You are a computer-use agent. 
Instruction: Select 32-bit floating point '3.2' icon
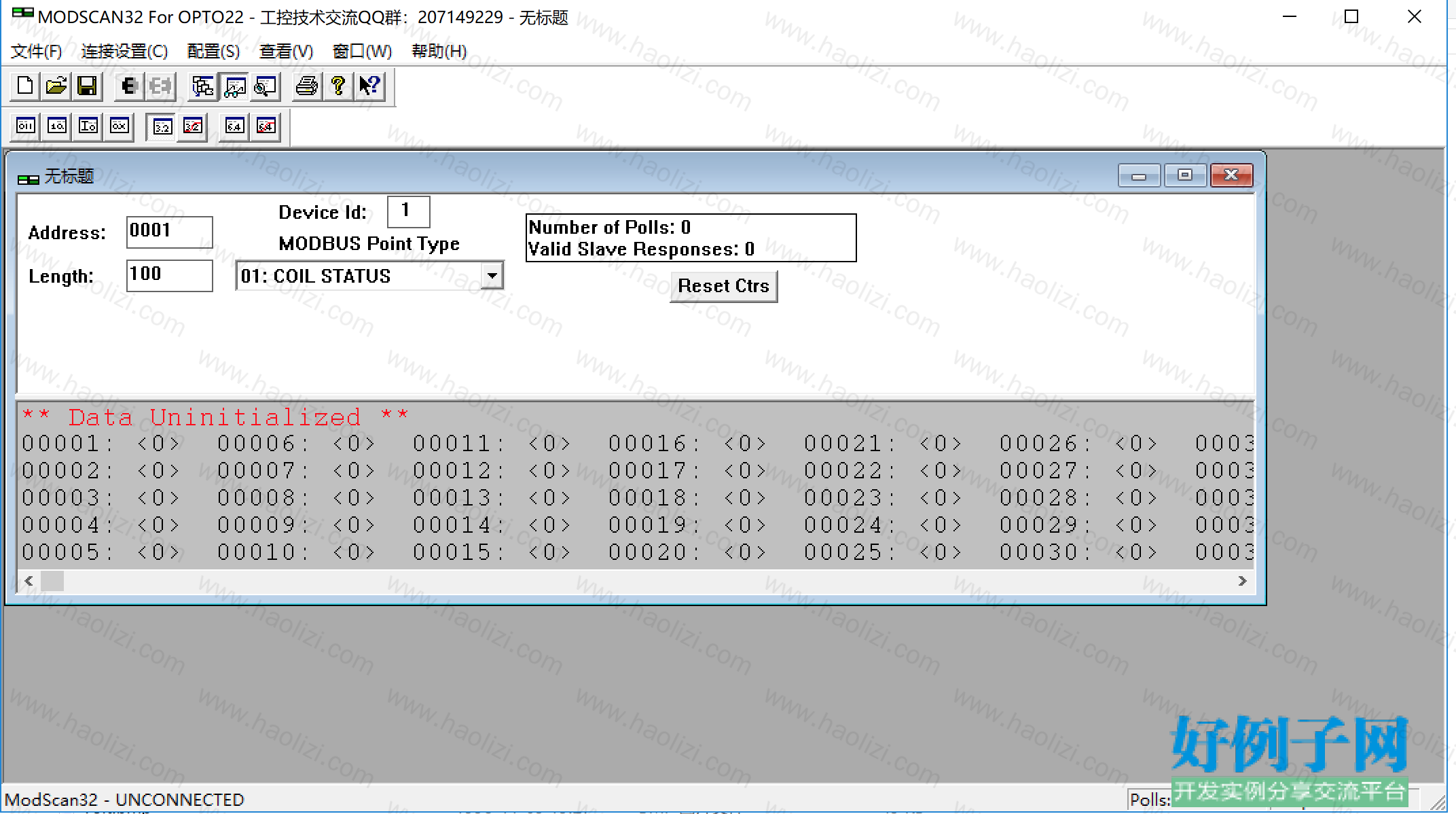(162, 126)
